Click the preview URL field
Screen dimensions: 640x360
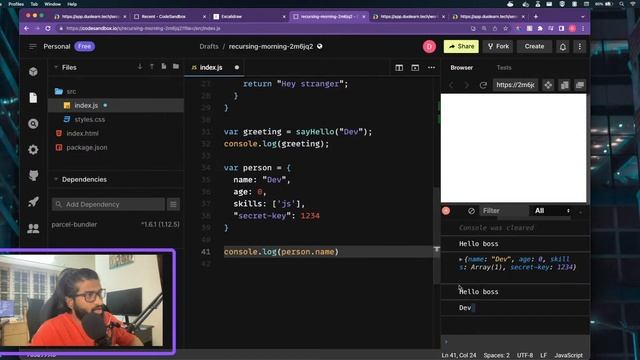tap(515, 85)
